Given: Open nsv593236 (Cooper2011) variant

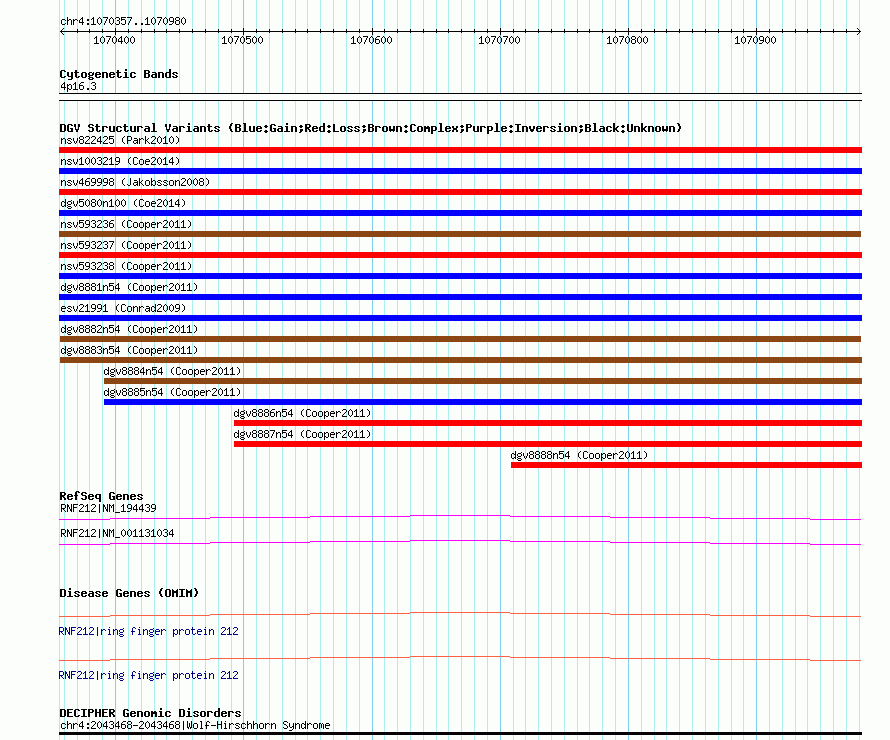Looking at the screenshot, I should [x=126, y=224].
